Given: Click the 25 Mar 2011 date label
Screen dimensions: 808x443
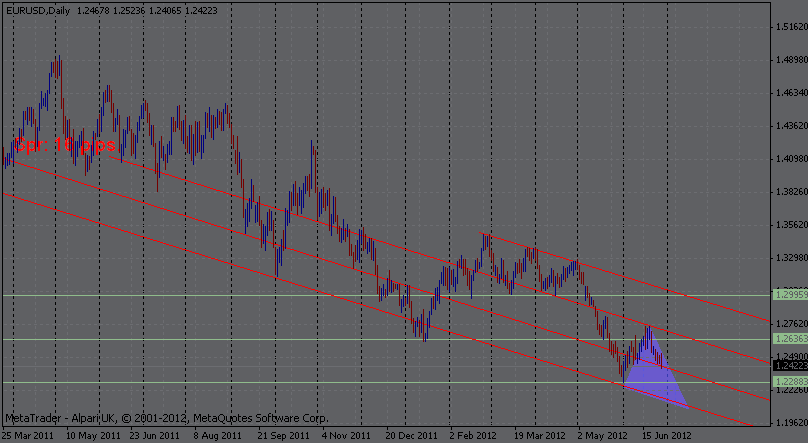Looking at the screenshot, I should 28,436.
